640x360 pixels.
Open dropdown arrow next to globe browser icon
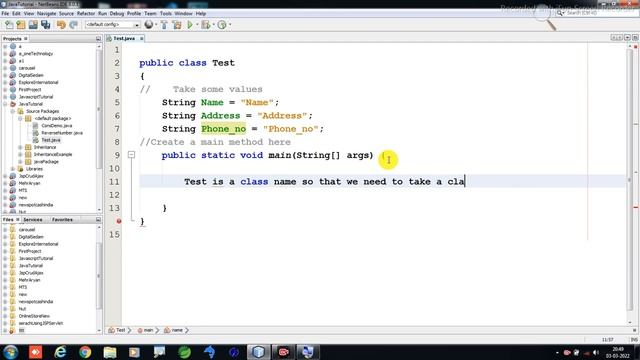coord(156,25)
